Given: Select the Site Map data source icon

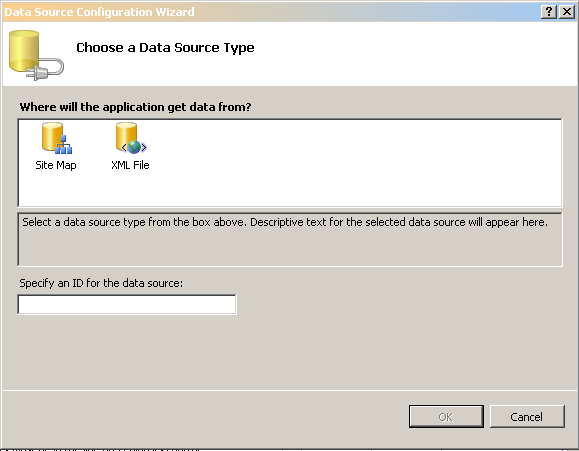Looking at the screenshot, I should [56, 138].
